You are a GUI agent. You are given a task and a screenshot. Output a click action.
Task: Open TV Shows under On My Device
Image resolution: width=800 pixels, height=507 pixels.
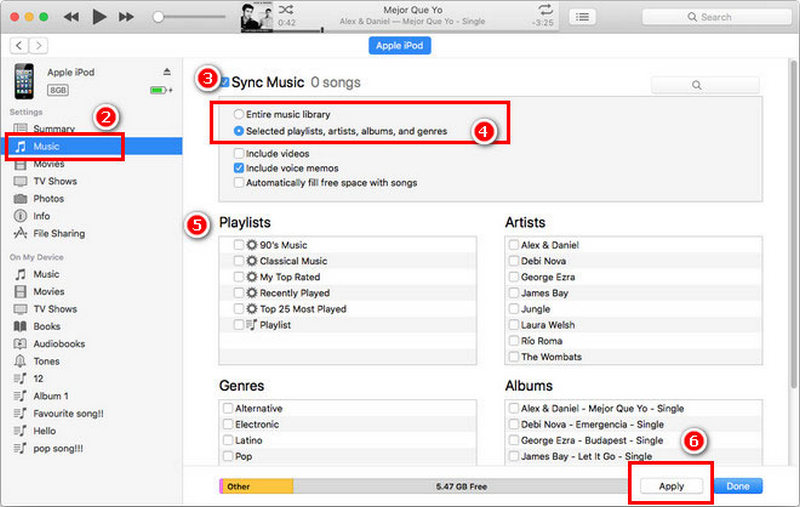click(55, 309)
